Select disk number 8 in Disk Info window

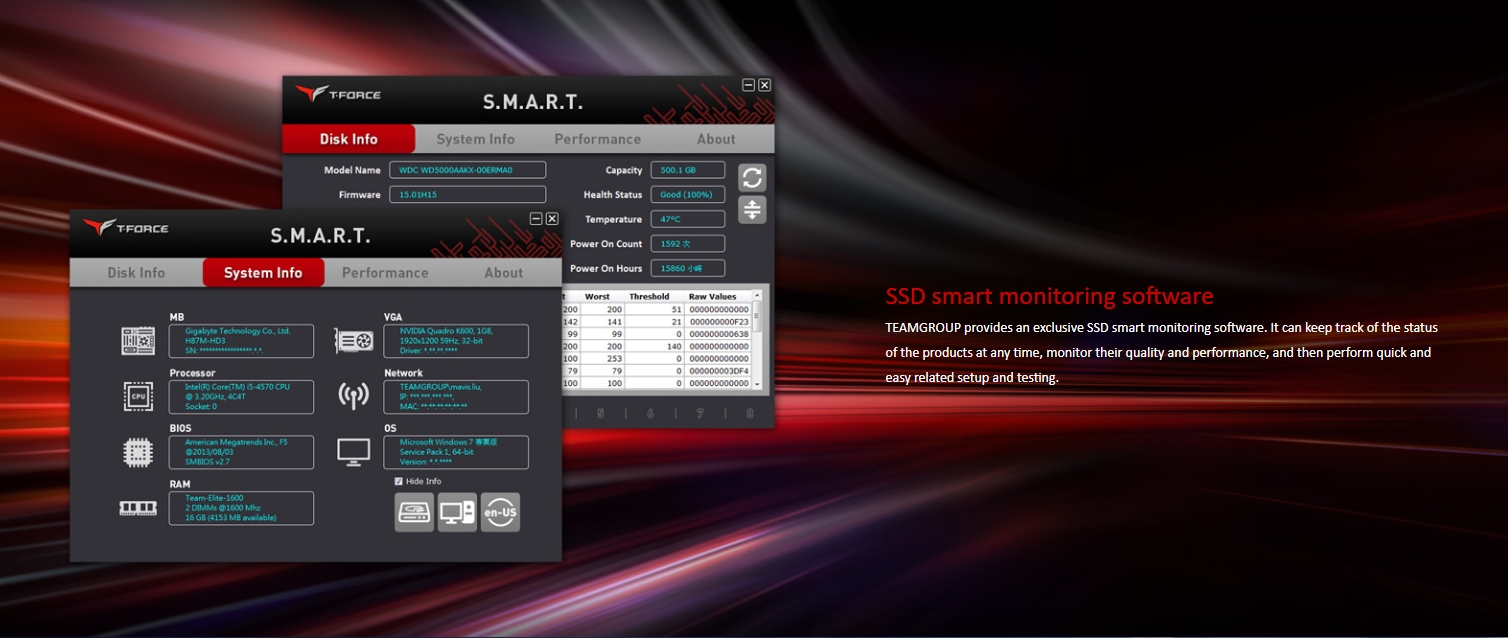[x=750, y=413]
